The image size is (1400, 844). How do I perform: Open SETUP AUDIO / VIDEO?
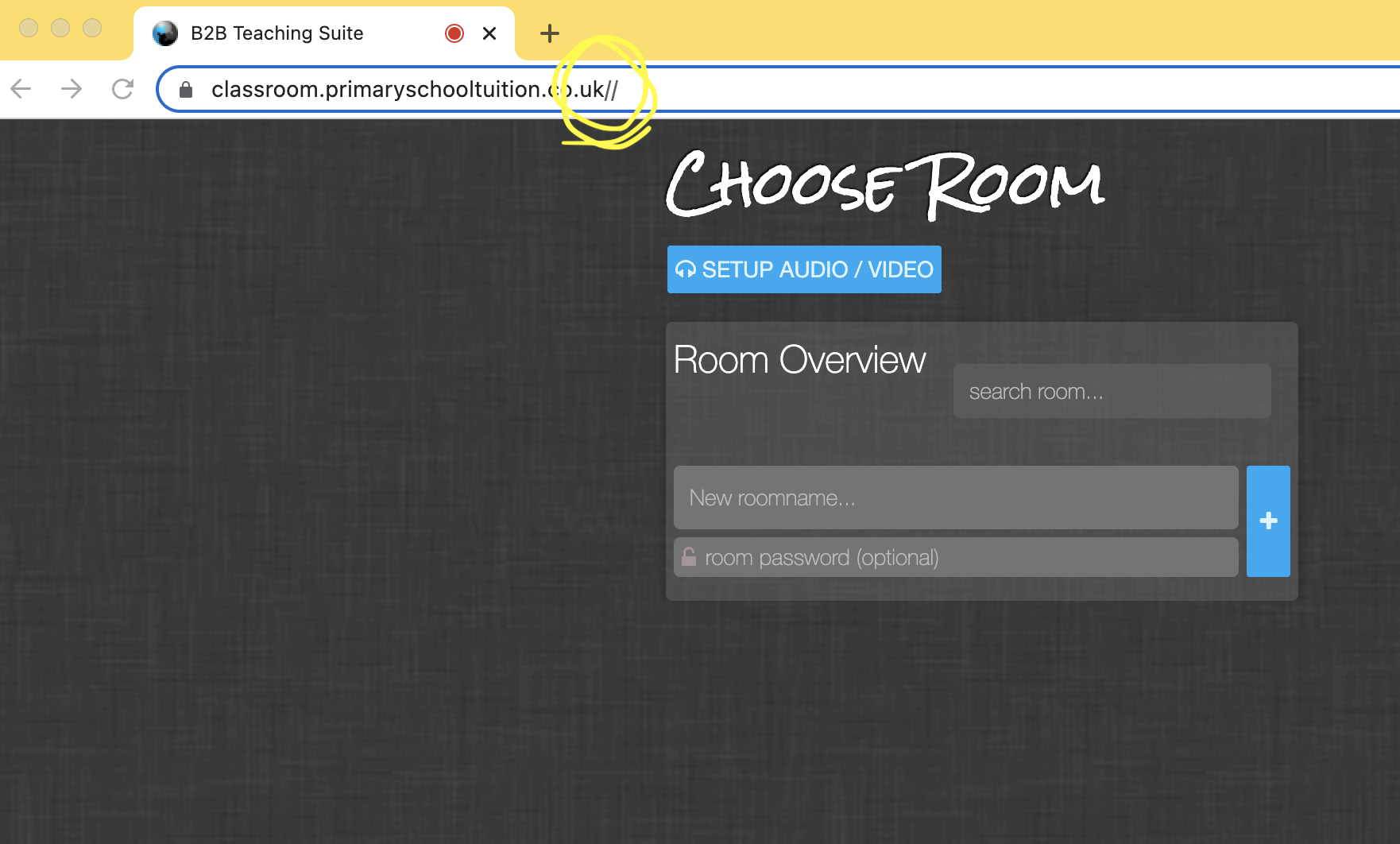[x=804, y=269]
